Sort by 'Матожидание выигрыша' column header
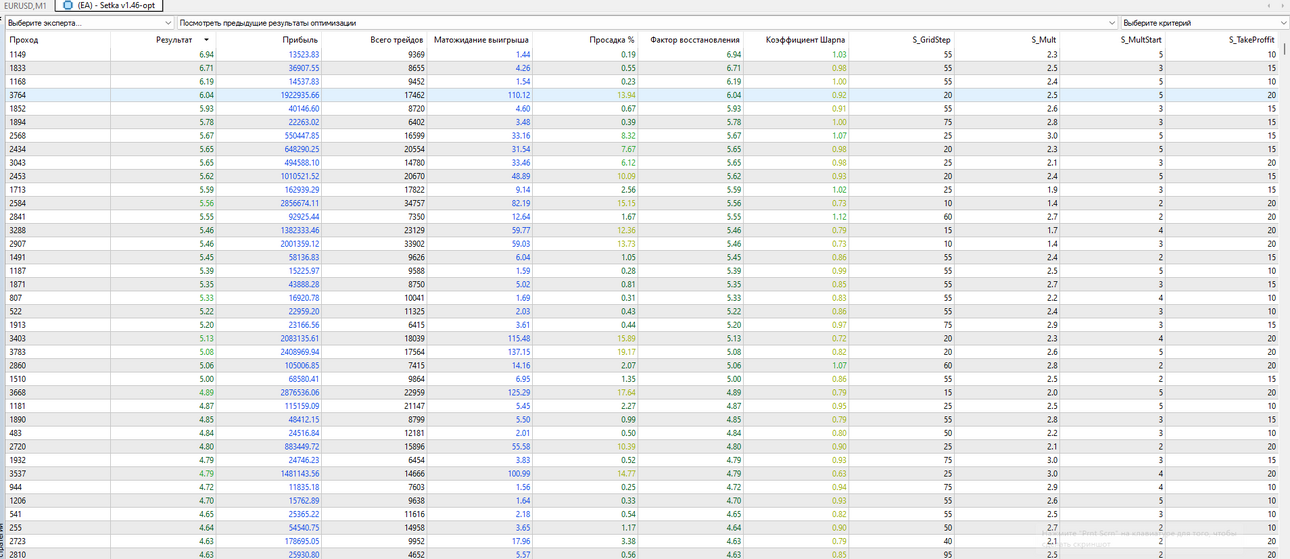 (481, 40)
